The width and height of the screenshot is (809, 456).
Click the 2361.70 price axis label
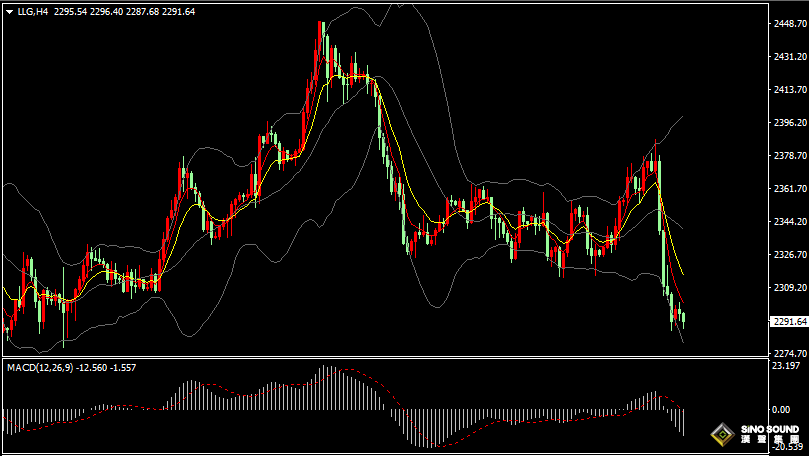point(789,188)
